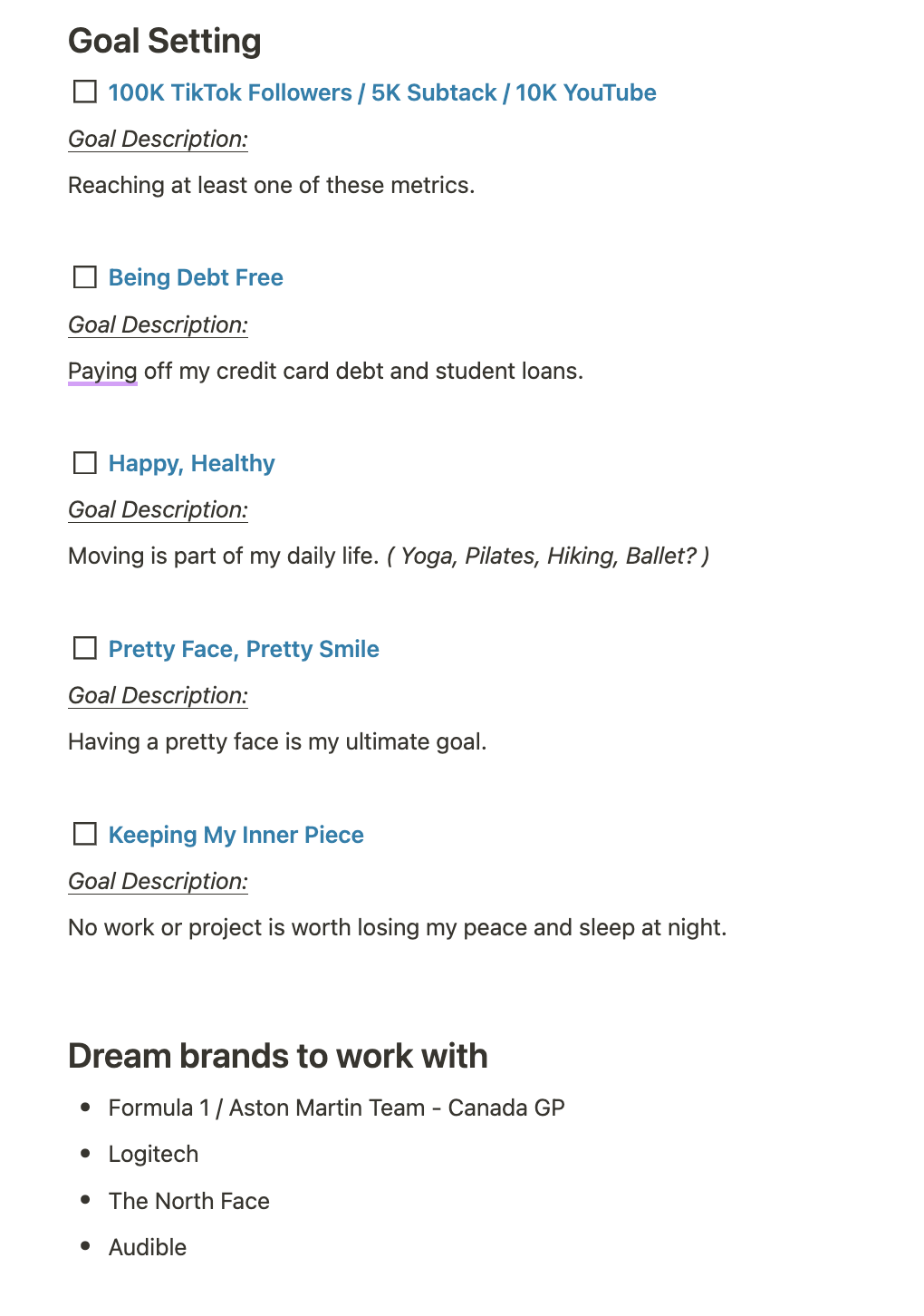Click the Yoga, Pilates, Hiking, Ballet italic text
The height and width of the screenshot is (1316, 924).
click(x=547, y=556)
